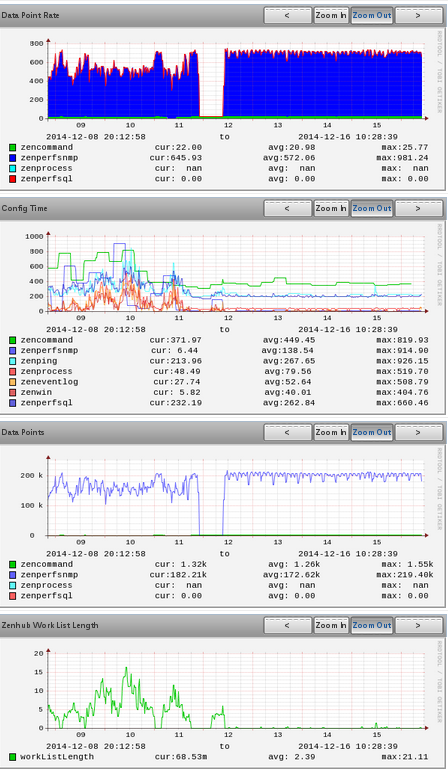448x769 pixels.
Task: Pan left on Data Point Rate graph
Action: (288, 15)
